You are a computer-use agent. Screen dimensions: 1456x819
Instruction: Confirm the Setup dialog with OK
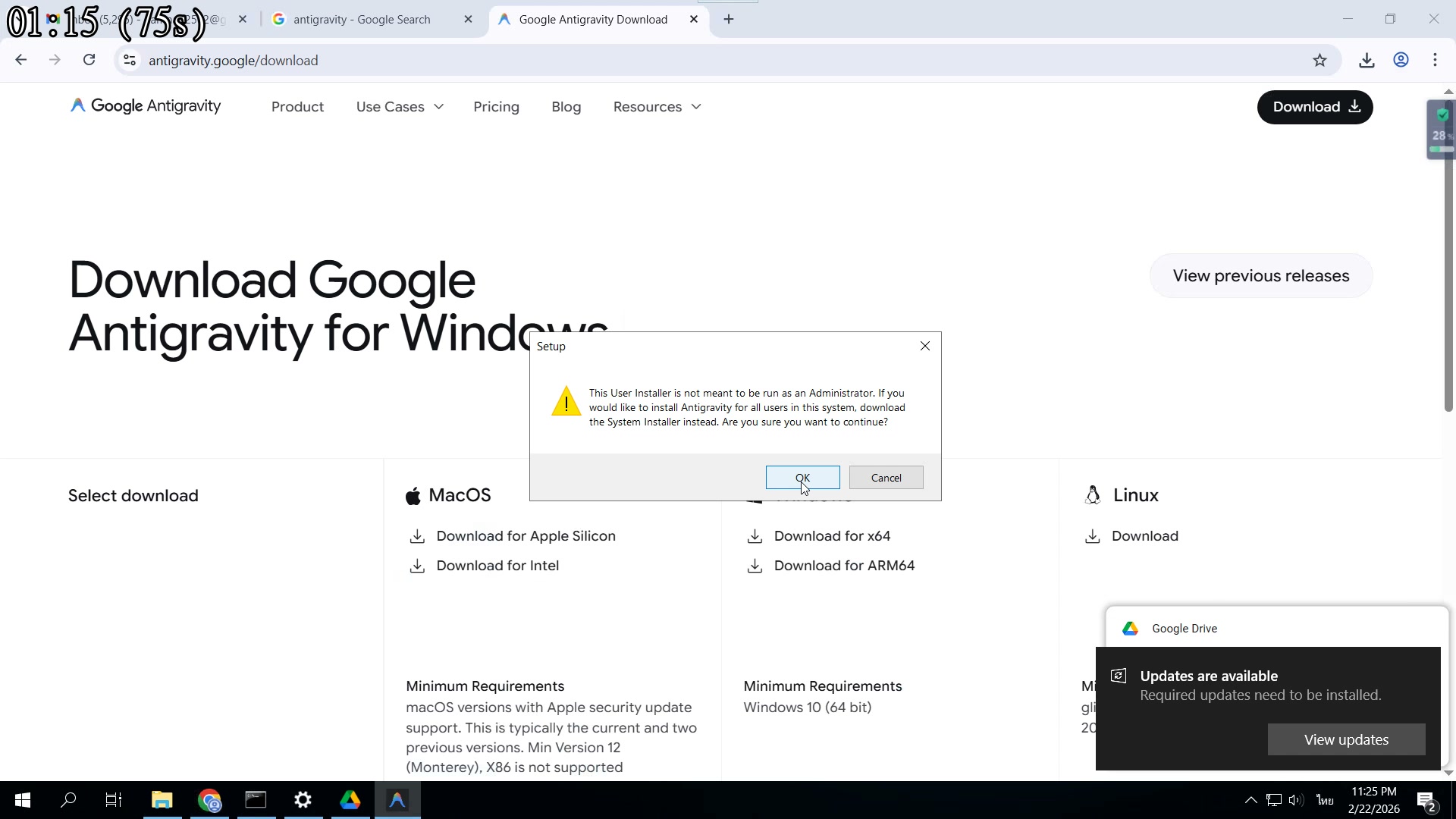coord(802,478)
